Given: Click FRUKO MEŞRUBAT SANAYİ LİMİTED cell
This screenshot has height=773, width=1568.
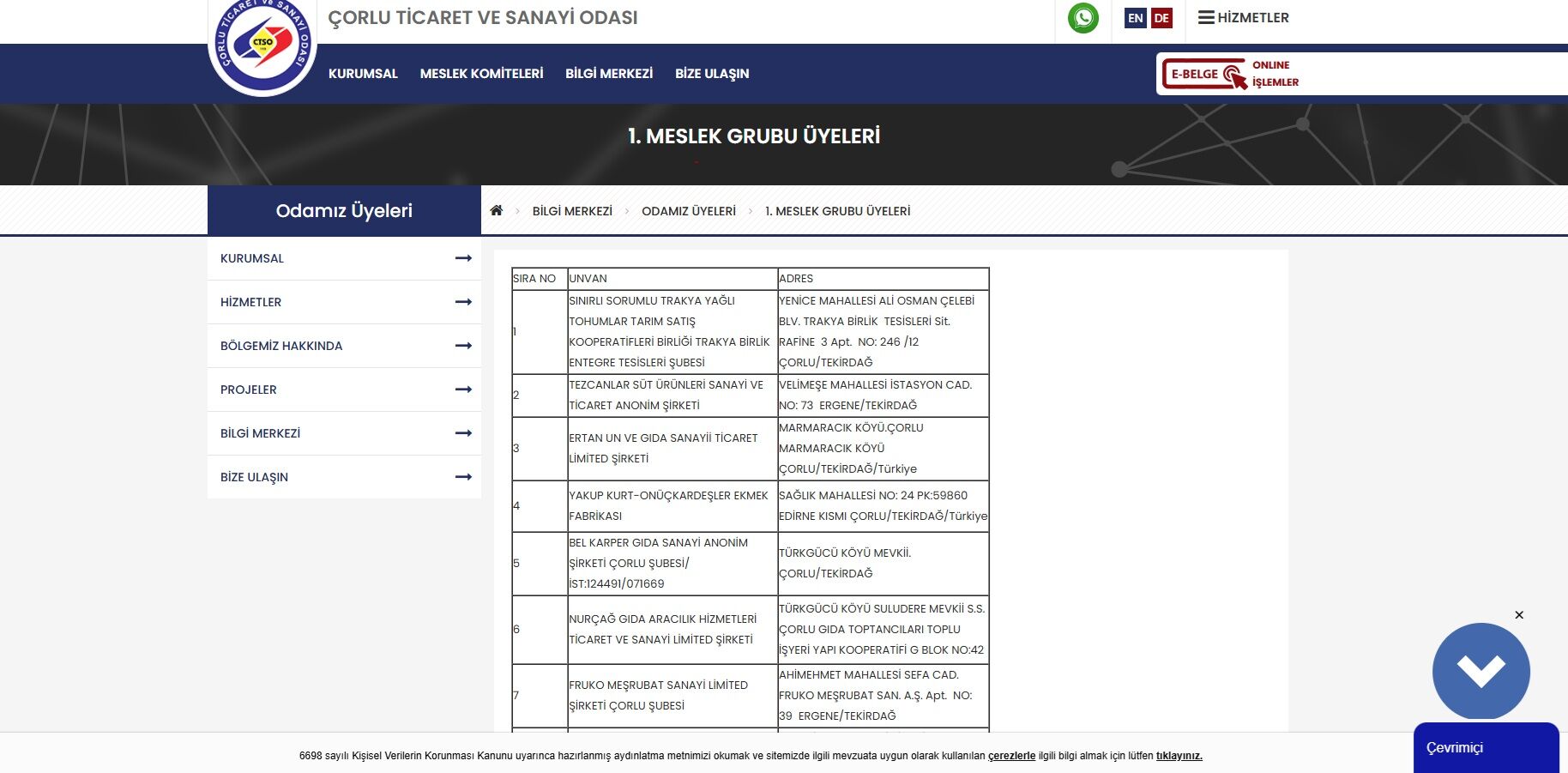Looking at the screenshot, I should (x=672, y=696).
